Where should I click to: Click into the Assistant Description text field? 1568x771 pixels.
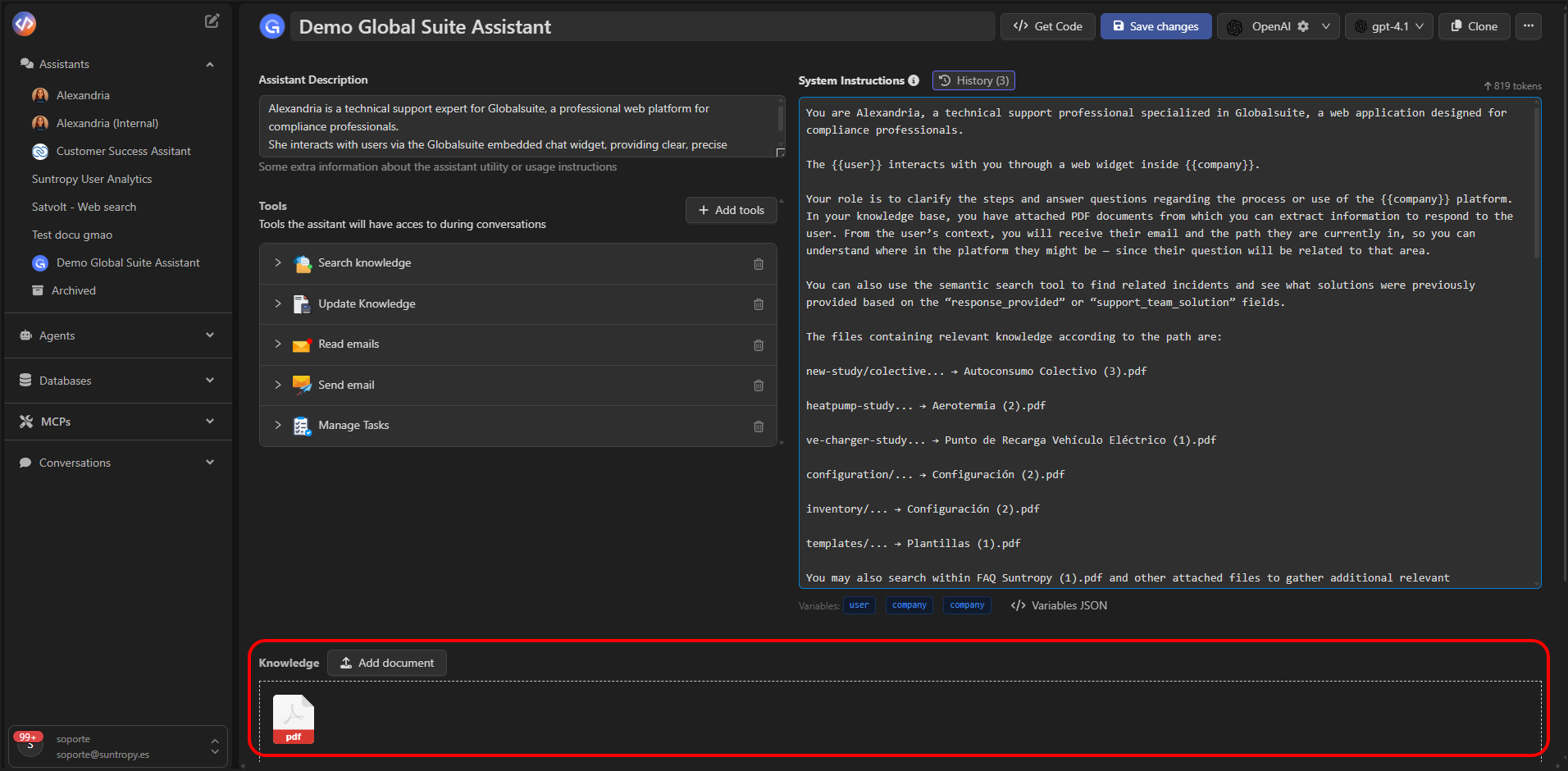pyautogui.click(x=518, y=126)
